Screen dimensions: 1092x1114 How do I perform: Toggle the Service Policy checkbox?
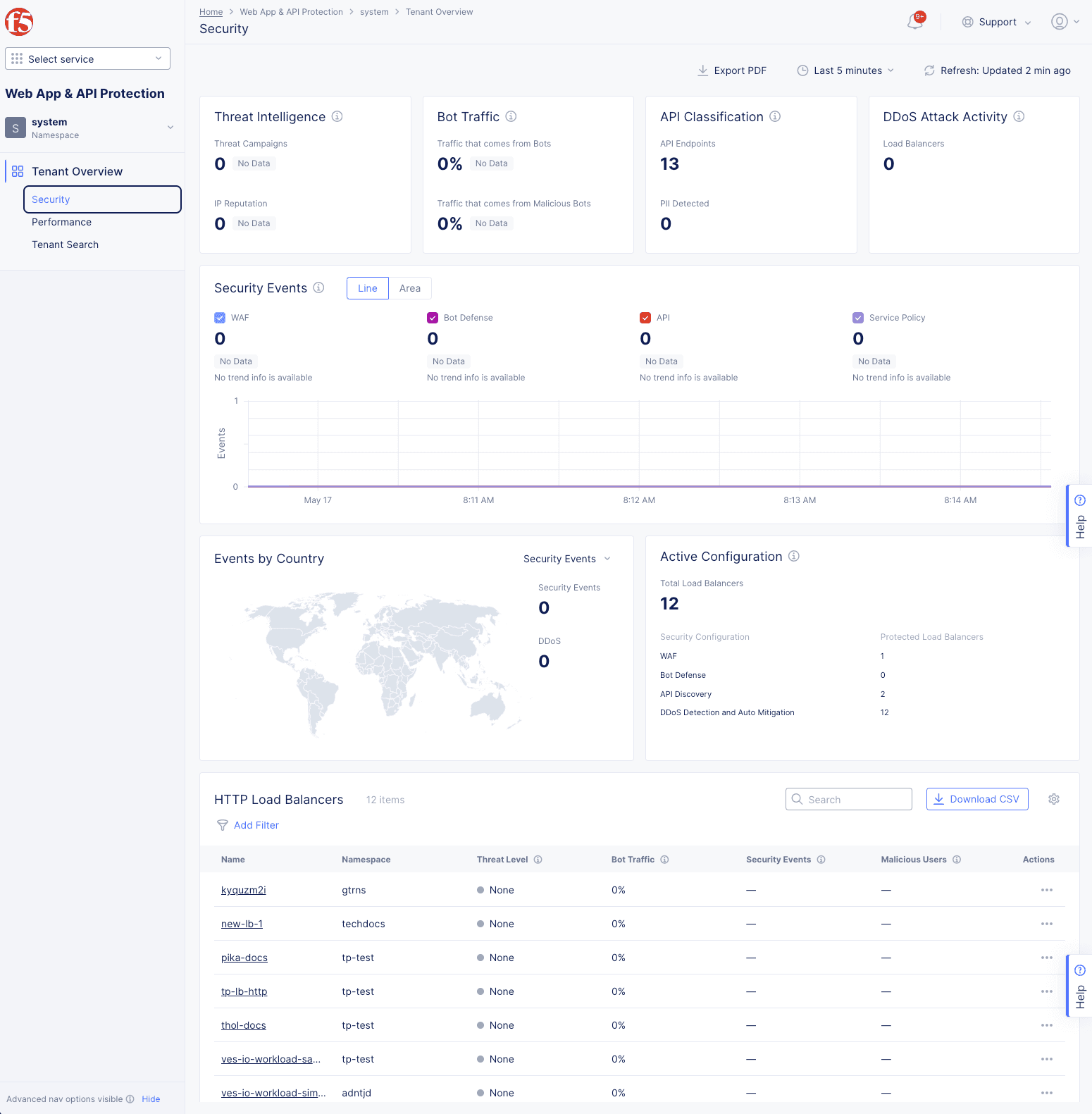click(858, 318)
